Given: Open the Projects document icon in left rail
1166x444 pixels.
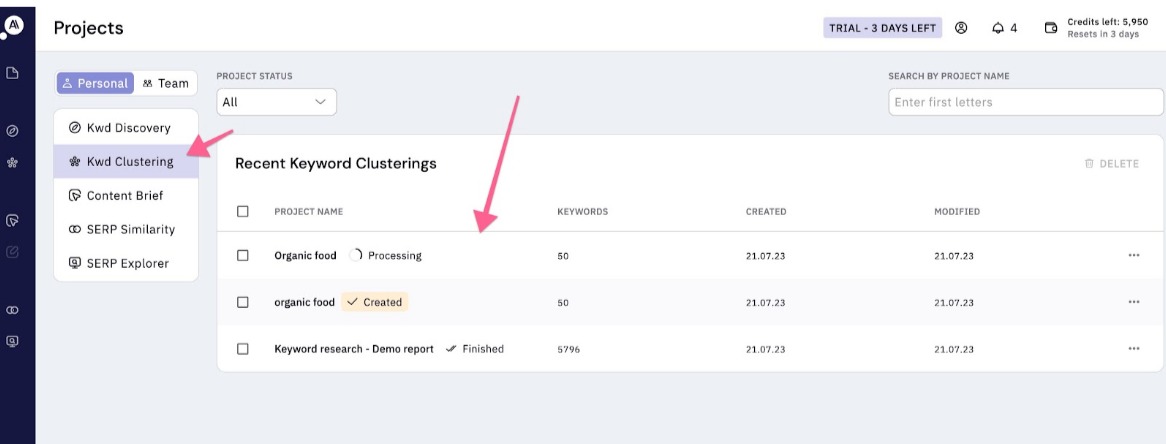Looking at the screenshot, I should coord(13,73).
